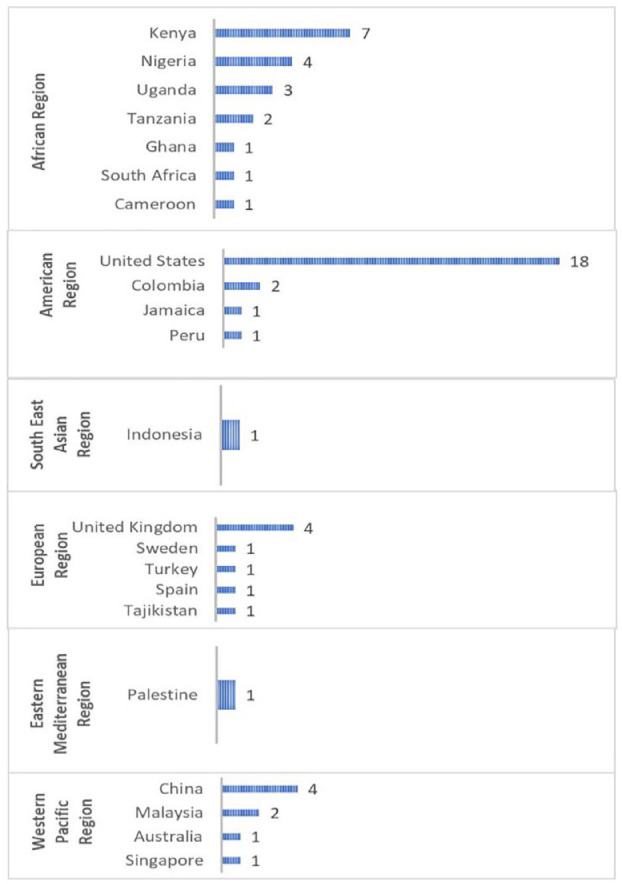Screen dimensions: 622x884
Task: Click the United Kingdom bar
Action: pyautogui.click(x=255, y=527)
